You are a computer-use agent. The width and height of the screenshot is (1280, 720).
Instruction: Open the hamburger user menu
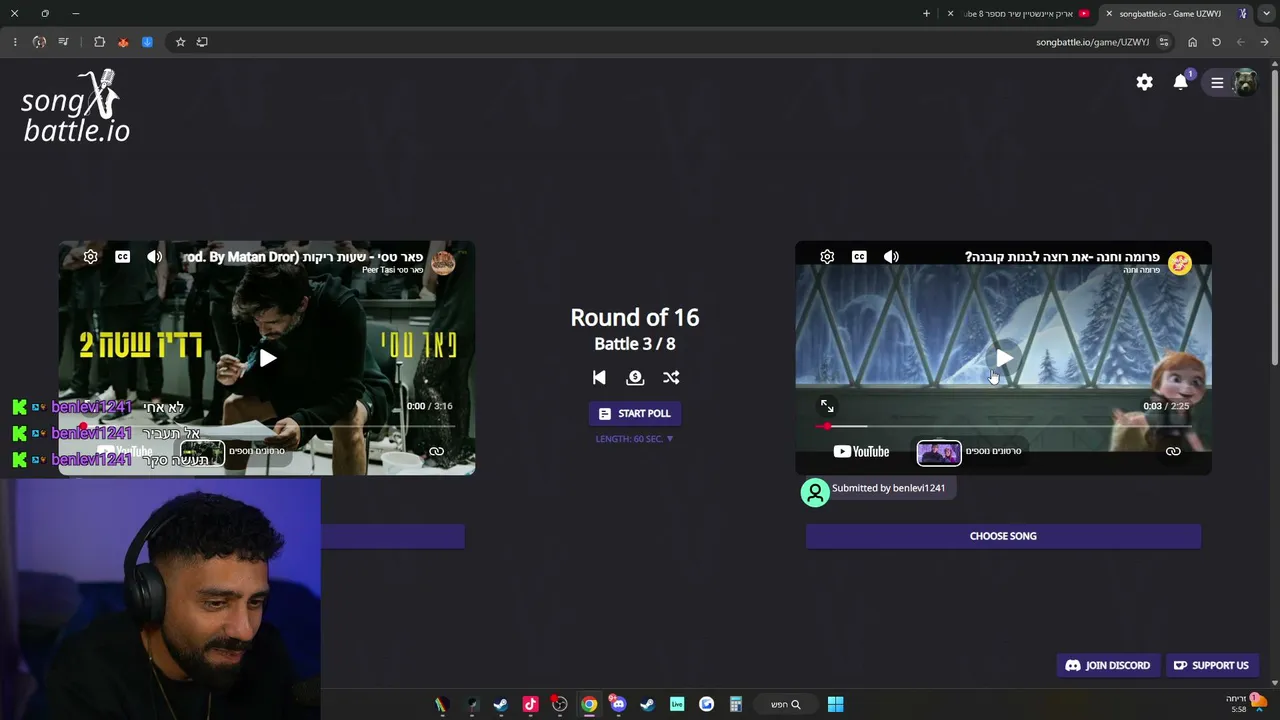pyautogui.click(x=1217, y=83)
